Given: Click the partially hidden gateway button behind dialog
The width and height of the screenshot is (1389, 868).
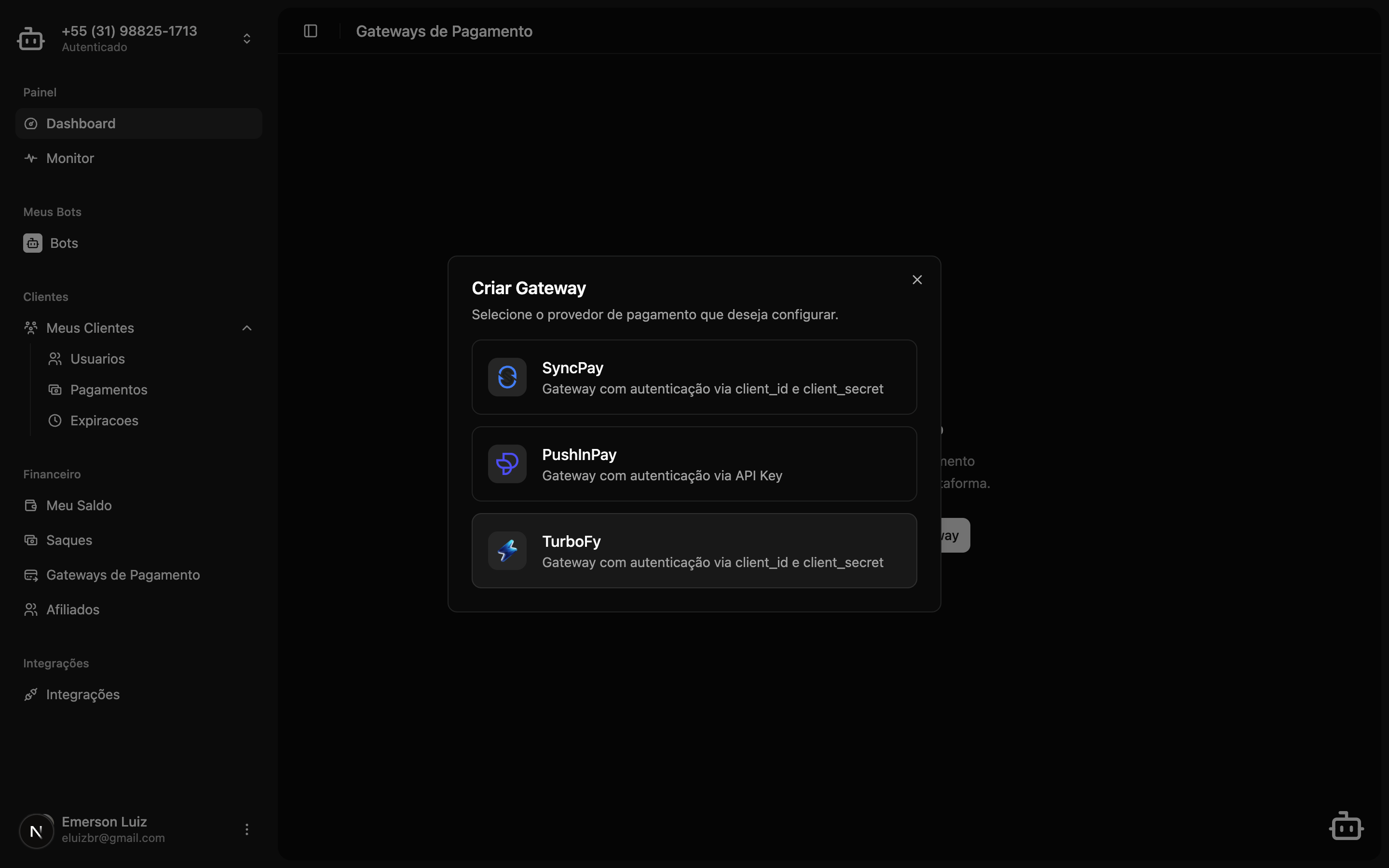Looking at the screenshot, I should 955,535.
